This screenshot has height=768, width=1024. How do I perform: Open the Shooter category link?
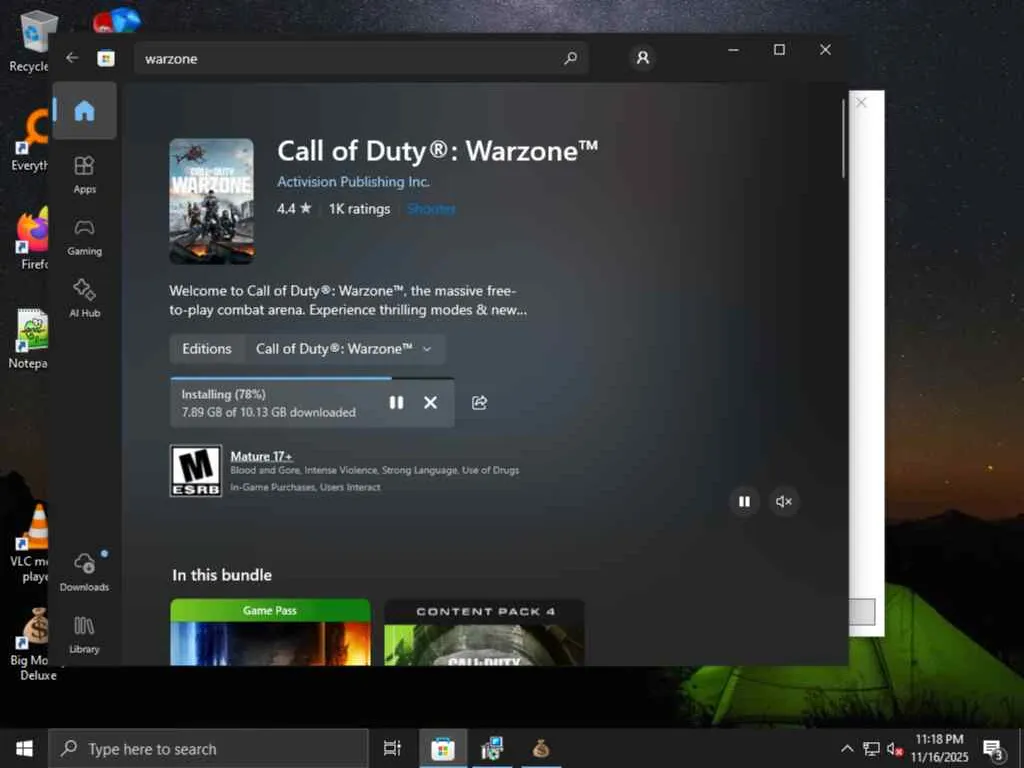click(431, 209)
